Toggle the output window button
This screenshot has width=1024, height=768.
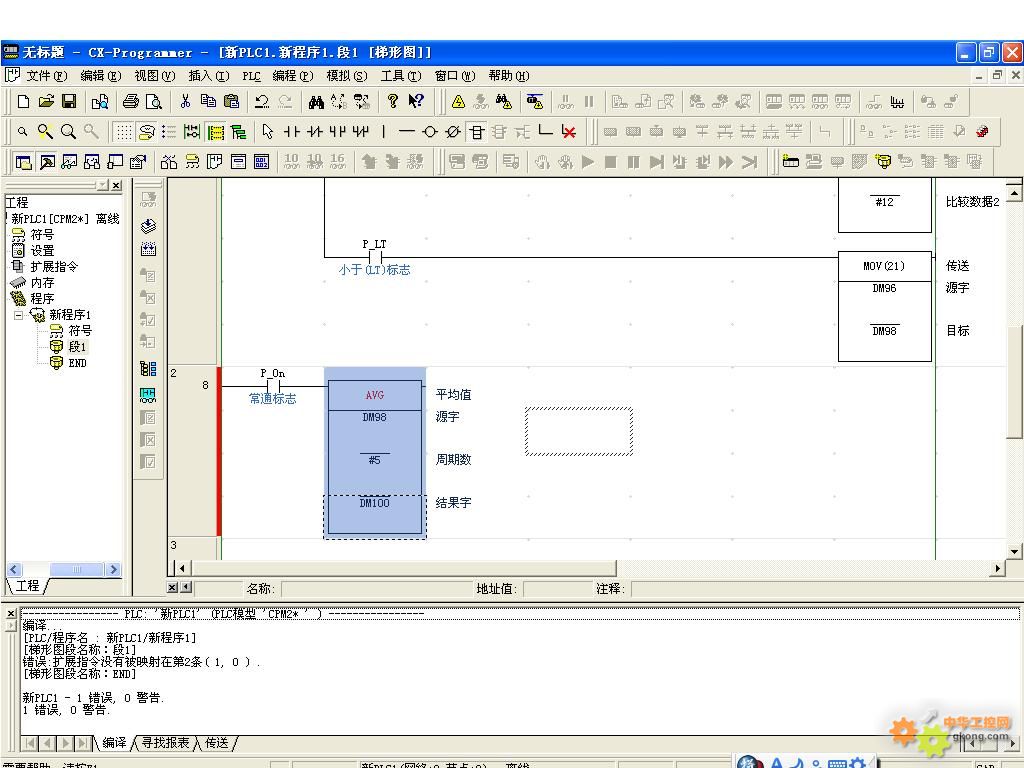pyautogui.click(x=47, y=161)
